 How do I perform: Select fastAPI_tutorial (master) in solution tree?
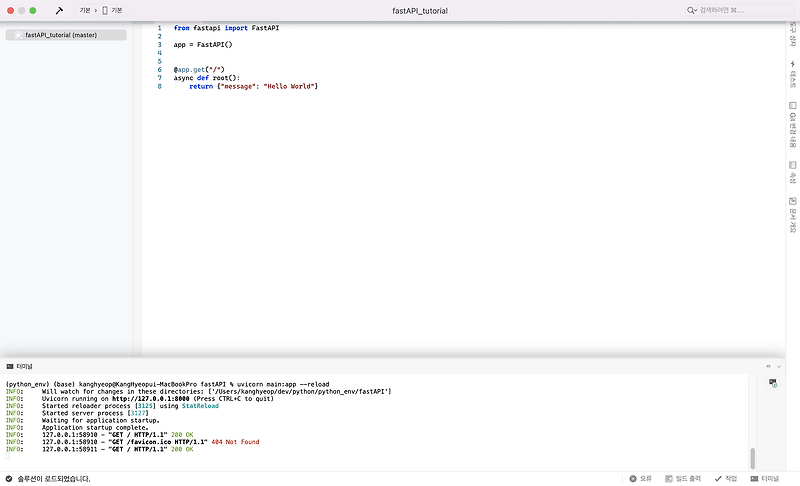tap(66, 35)
